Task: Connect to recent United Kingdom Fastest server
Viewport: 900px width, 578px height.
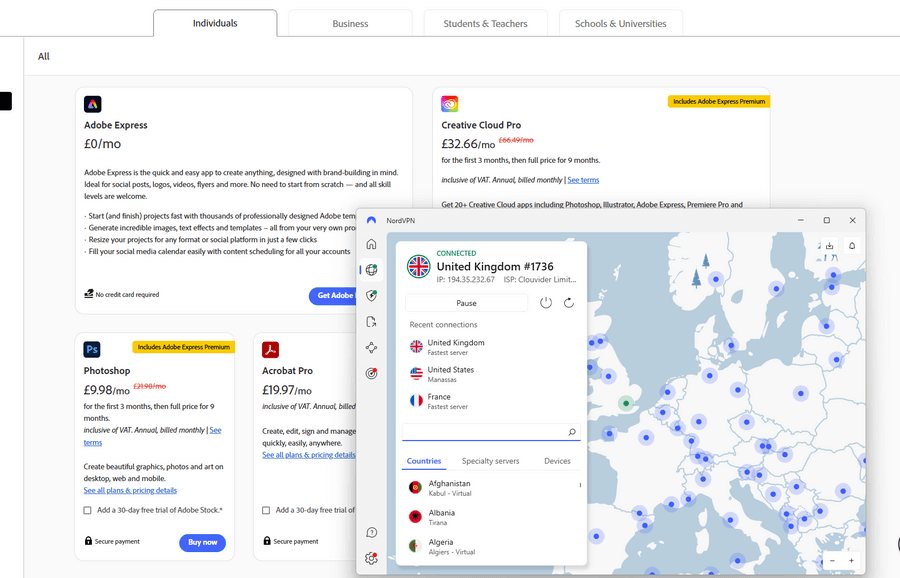Action: pyautogui.click(x=491, y=347)
